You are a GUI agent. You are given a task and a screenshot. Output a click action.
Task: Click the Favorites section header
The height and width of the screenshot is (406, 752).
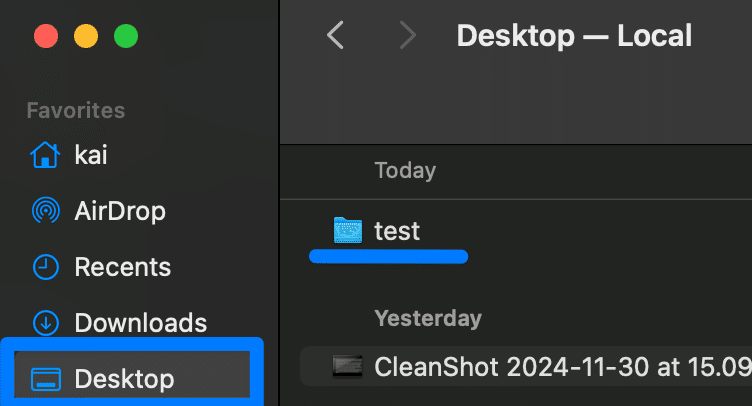76,110
